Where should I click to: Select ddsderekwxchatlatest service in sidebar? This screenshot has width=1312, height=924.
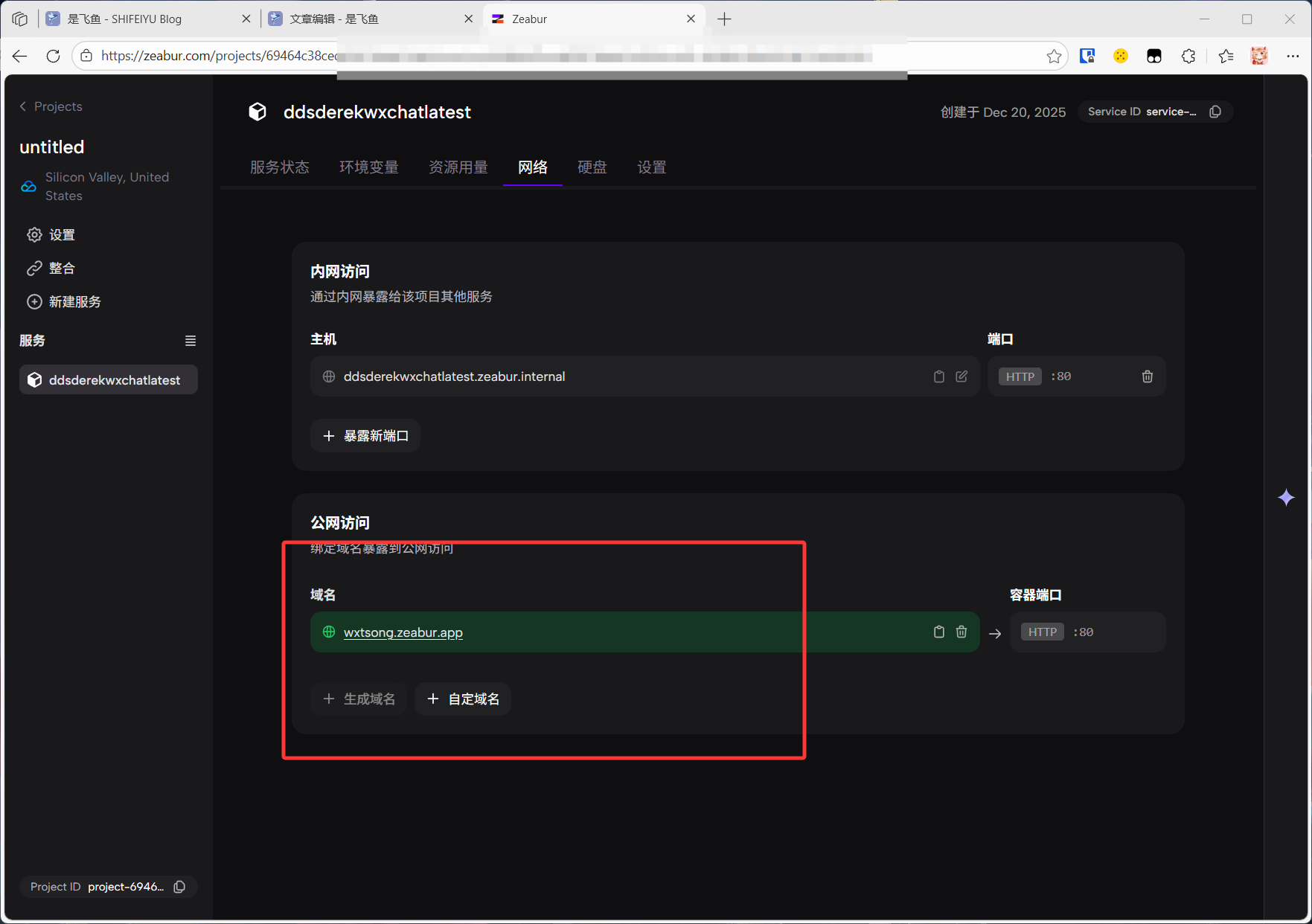(x=109, y=380)
